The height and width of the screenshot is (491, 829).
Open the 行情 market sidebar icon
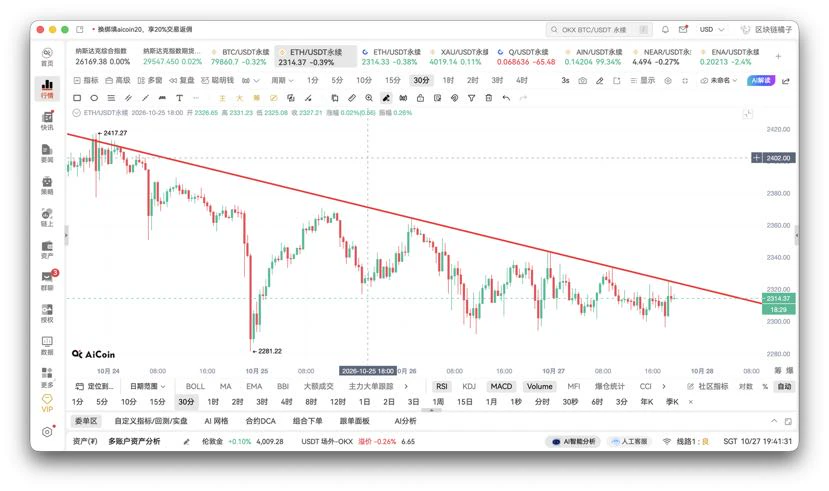click(47, 88)
